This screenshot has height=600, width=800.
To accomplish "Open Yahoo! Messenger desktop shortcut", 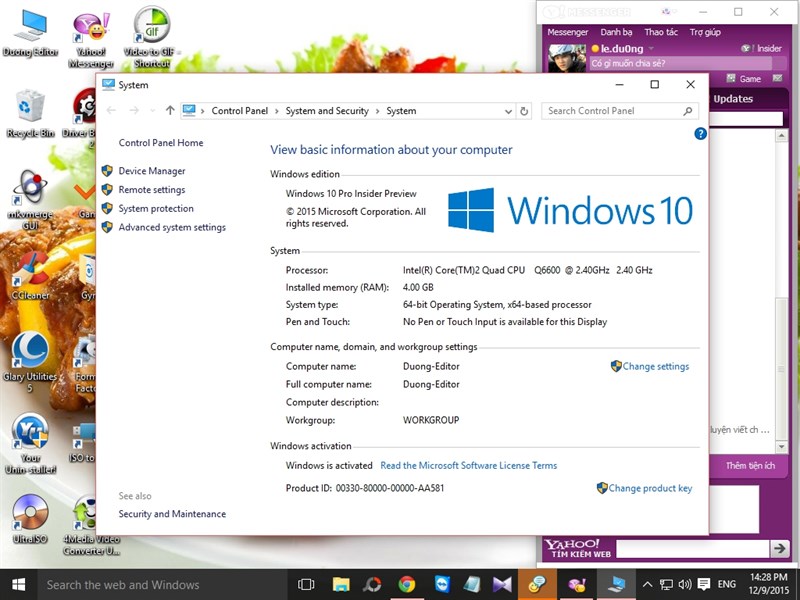I will (91, 39).
